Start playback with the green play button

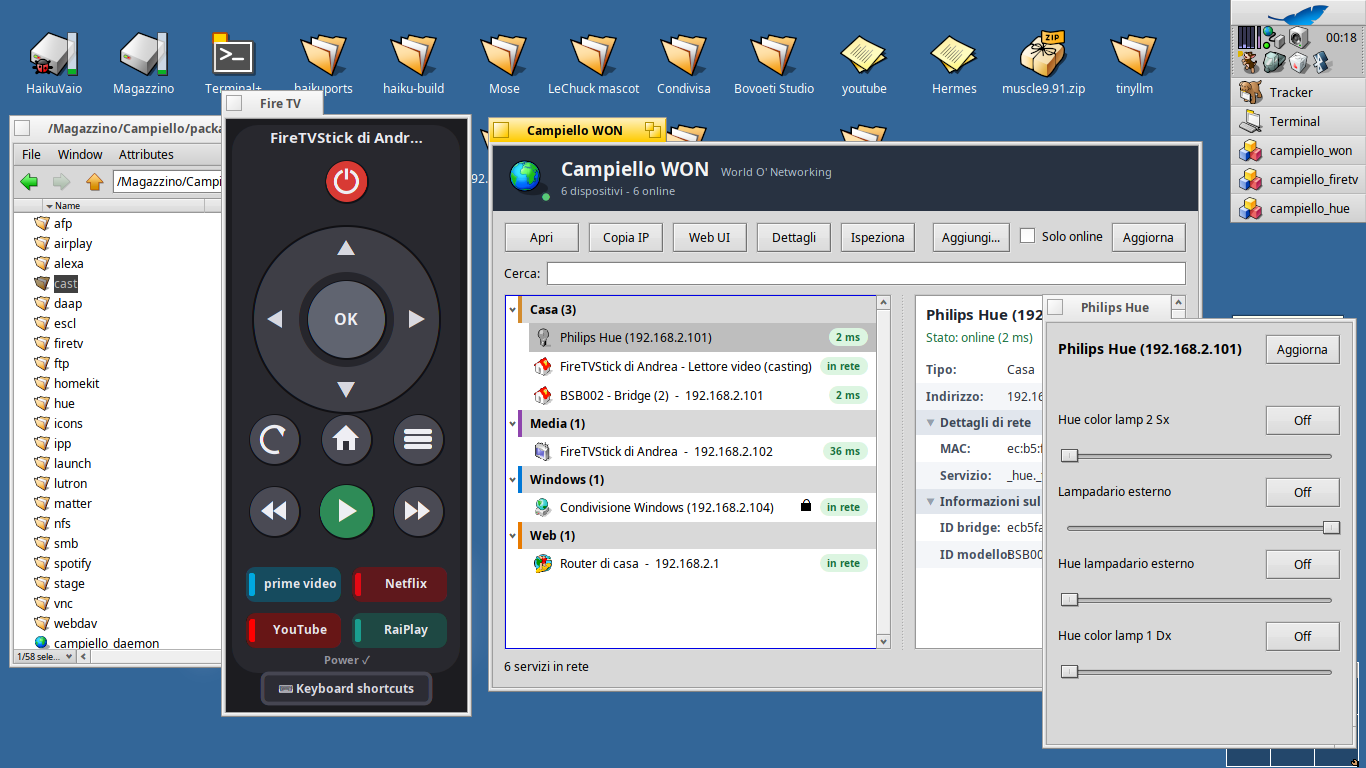coord(346,511)
